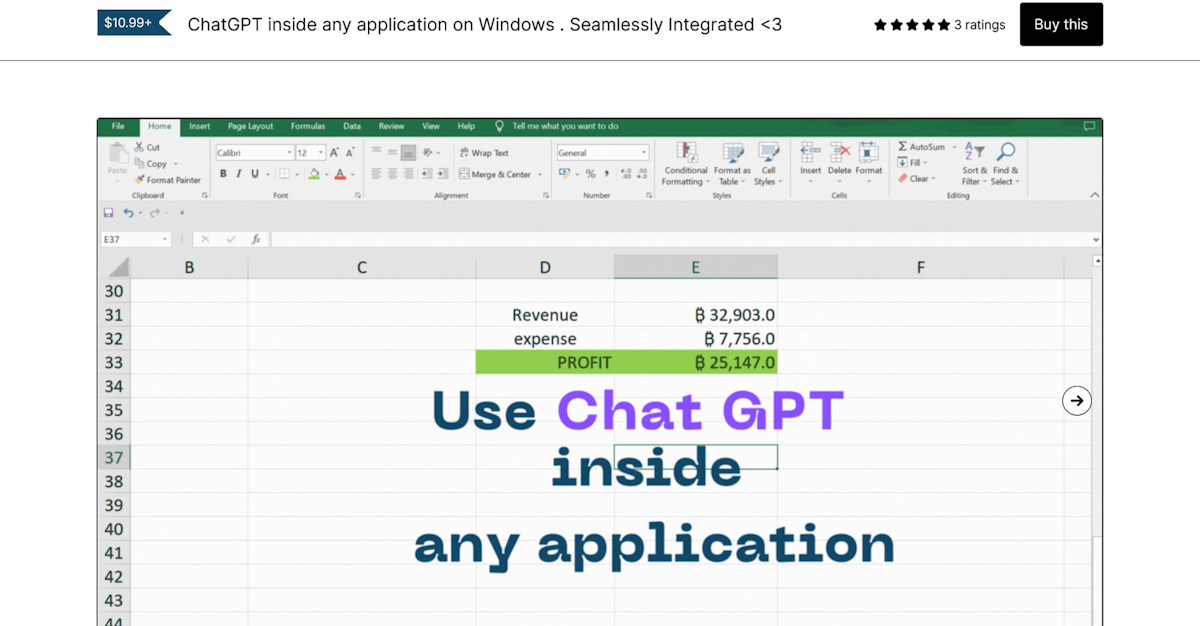Click the Accounting Number Format icon

[564, 174]
